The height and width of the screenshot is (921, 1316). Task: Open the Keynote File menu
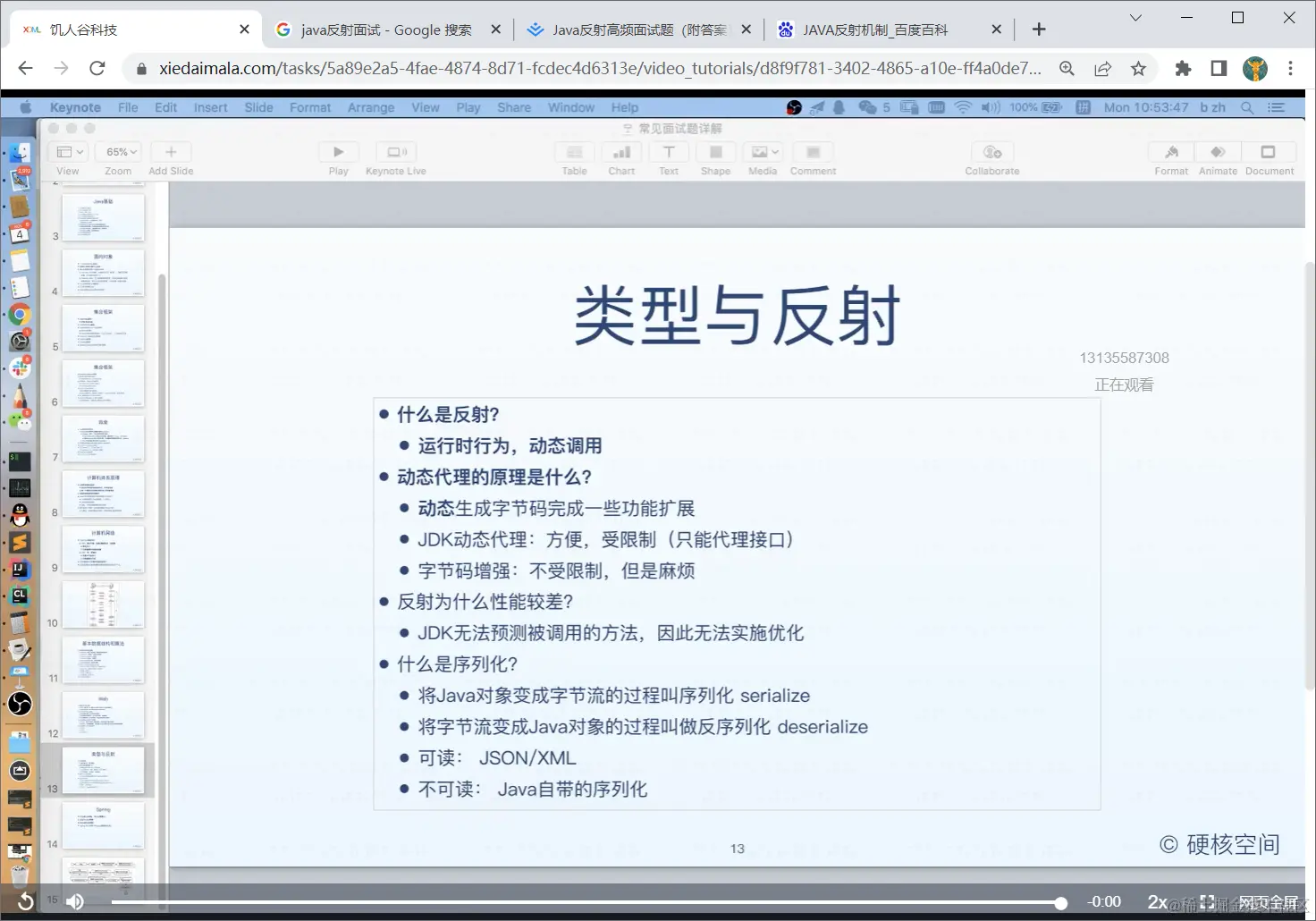(128, 107)
